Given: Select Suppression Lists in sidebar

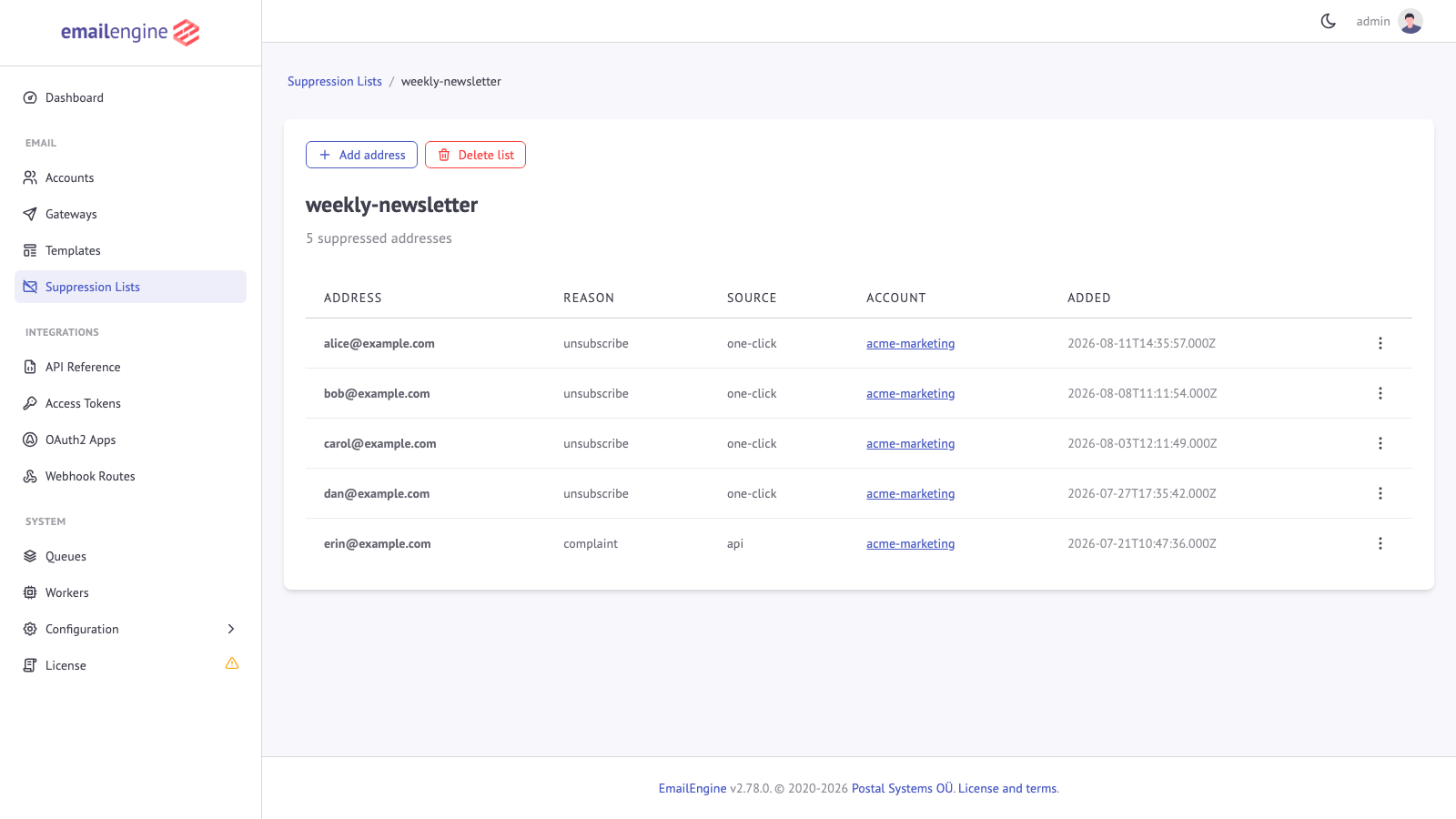Looking at the screenshot, I should point(130,287).
